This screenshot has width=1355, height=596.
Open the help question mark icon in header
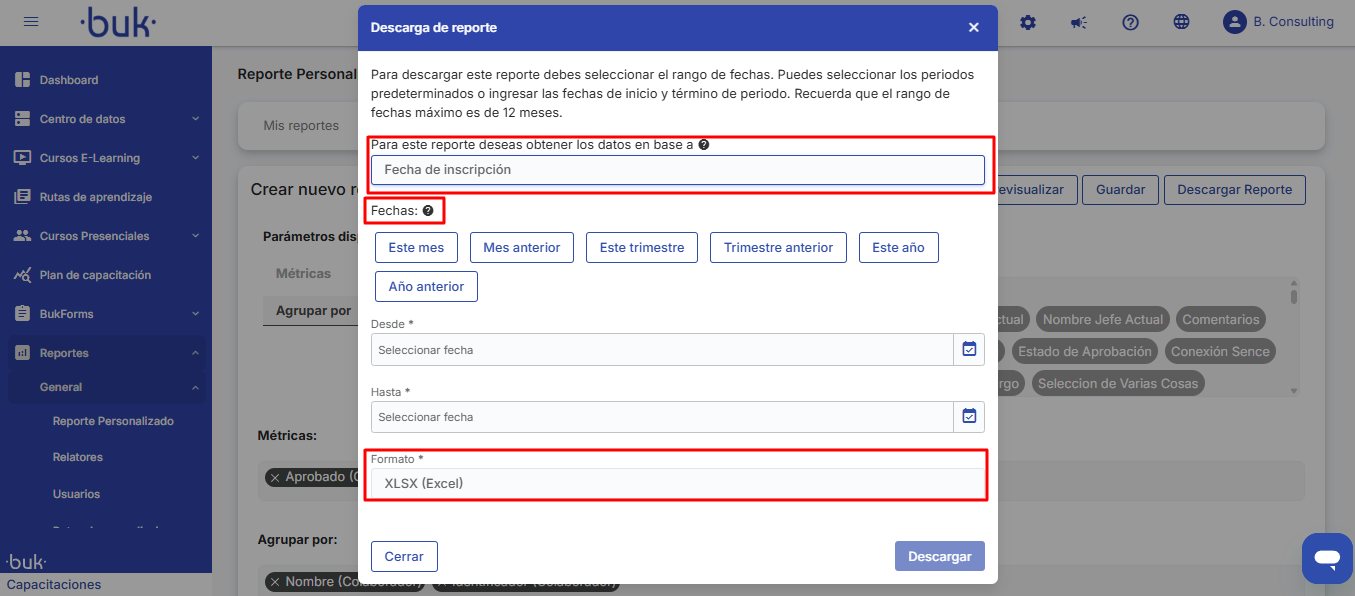pyautogui.click(x=1130, y=22)
